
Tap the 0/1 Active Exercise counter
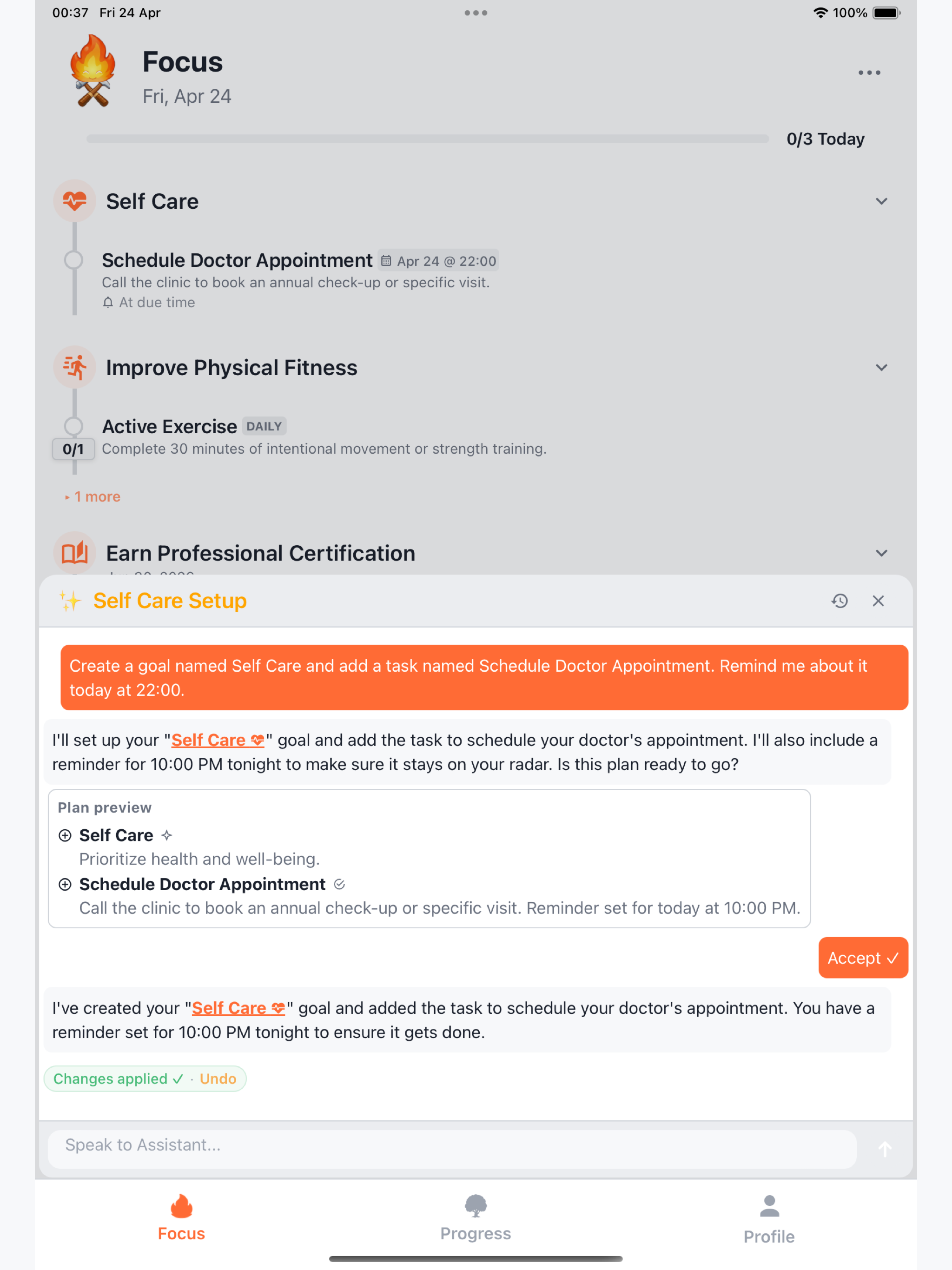click(x=73, y=449)
